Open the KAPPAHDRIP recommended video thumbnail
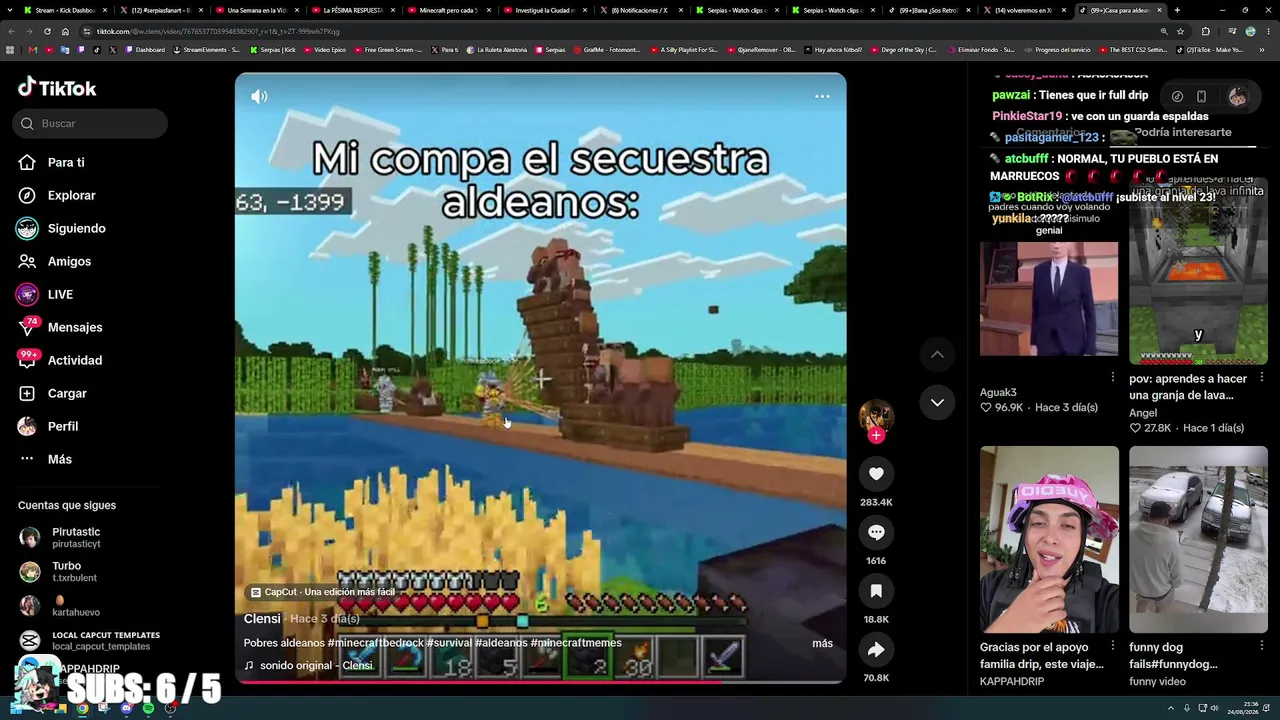Screen dimensions: 1280x720 pyautogui.click(x=1049, y=540)
